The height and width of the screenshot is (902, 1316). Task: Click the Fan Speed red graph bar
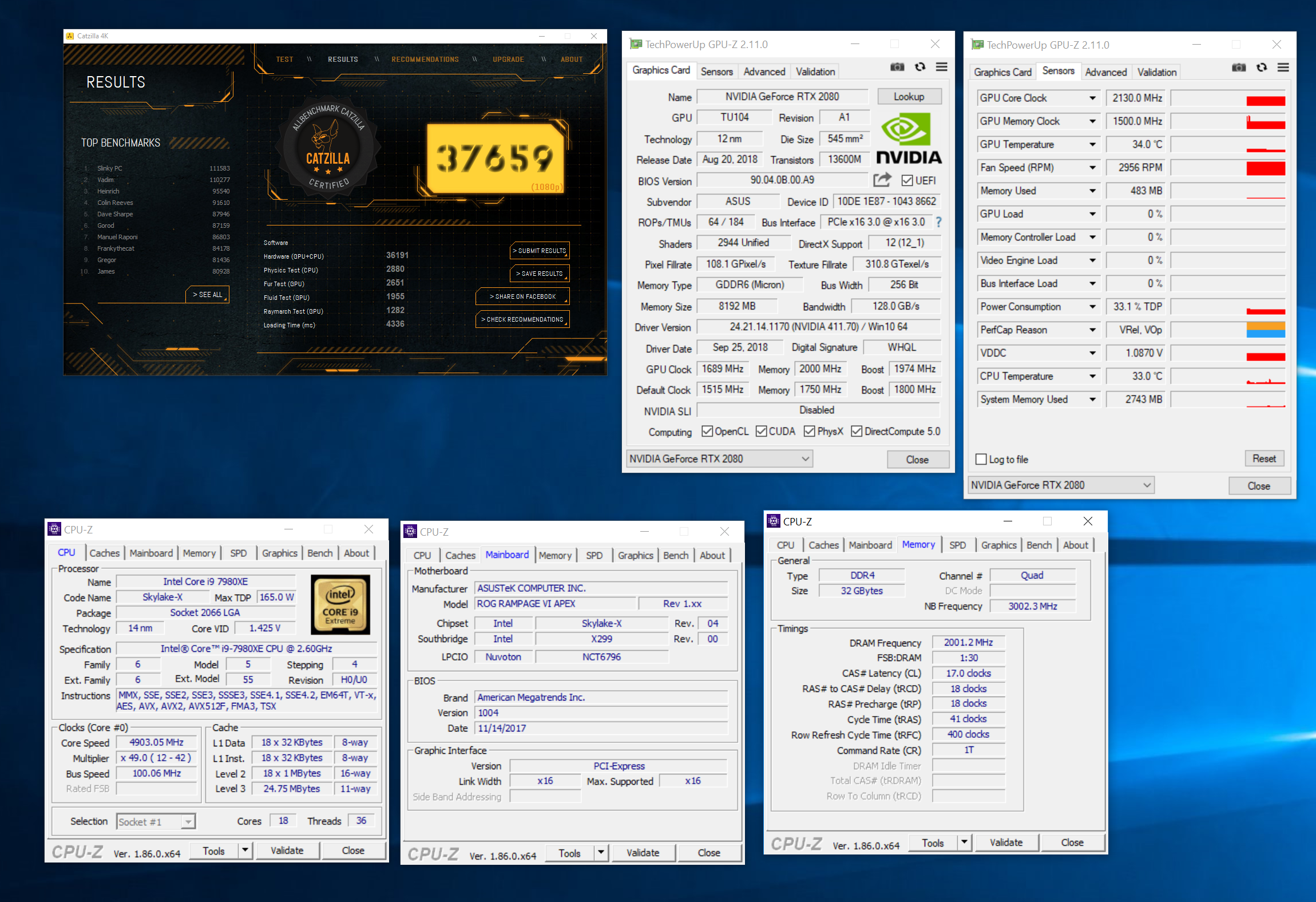point(1266,168)
